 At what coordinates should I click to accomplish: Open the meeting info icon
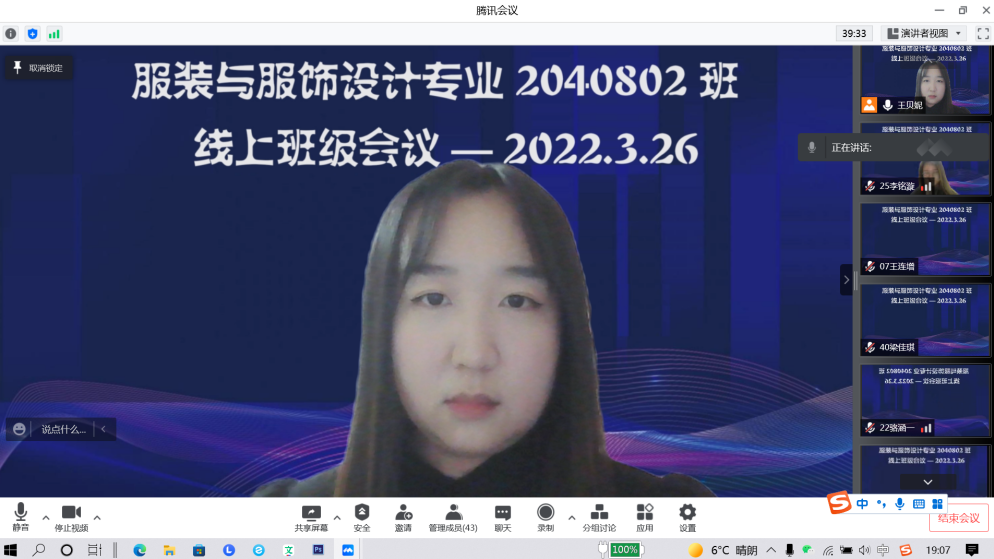click(x=11, y=34)
